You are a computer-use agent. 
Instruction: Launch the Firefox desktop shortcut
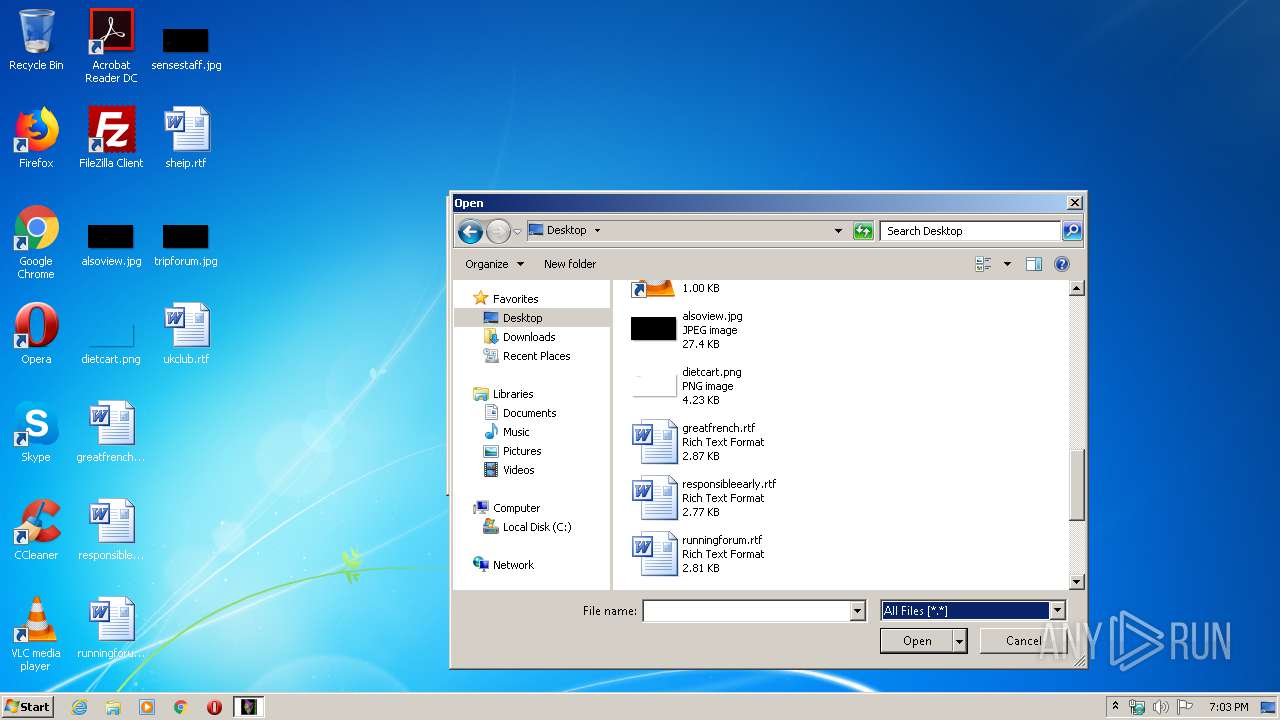click(36, 138)
